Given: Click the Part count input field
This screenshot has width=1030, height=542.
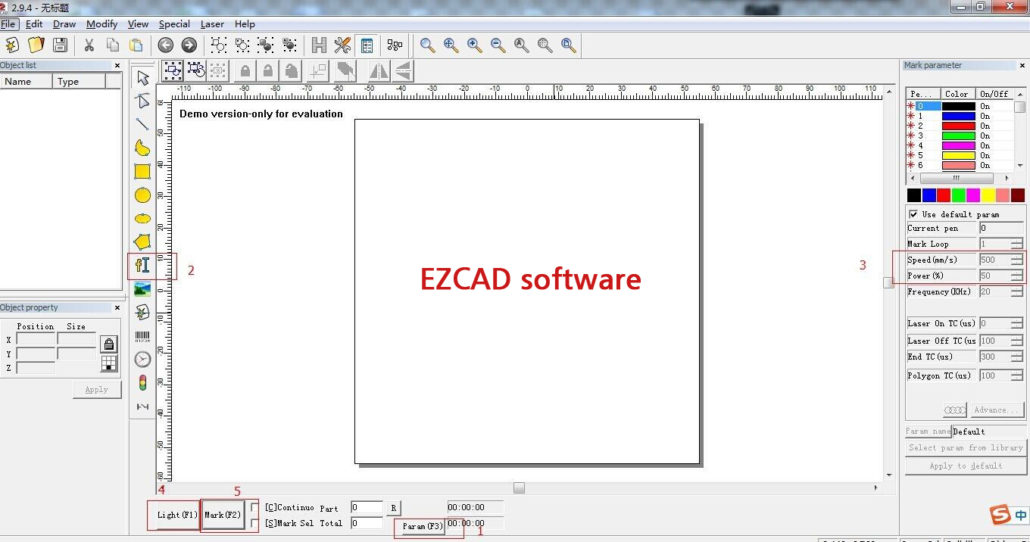Looking at the screenshot, I should pyautogui.click(x=366, y=507).
